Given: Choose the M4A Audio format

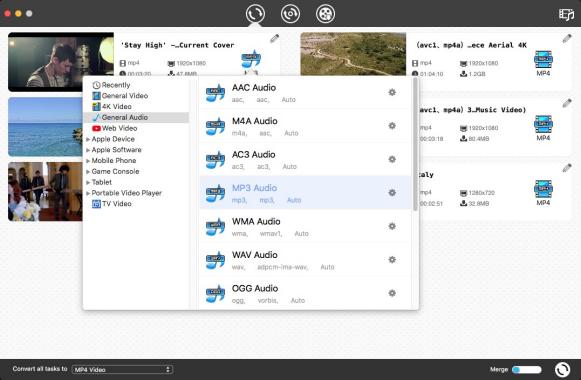Looking at the screenshot, I should (305, 126).
